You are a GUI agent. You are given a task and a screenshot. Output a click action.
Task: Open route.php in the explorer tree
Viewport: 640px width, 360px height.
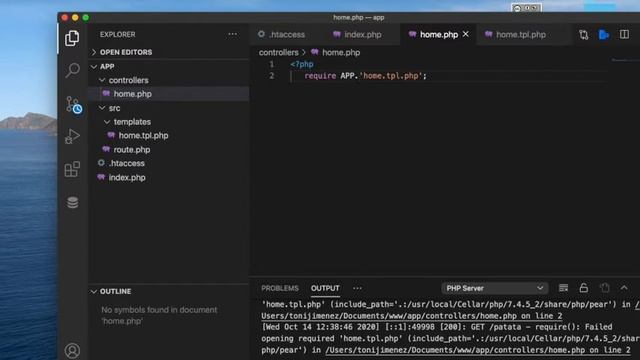pos(168,150)
